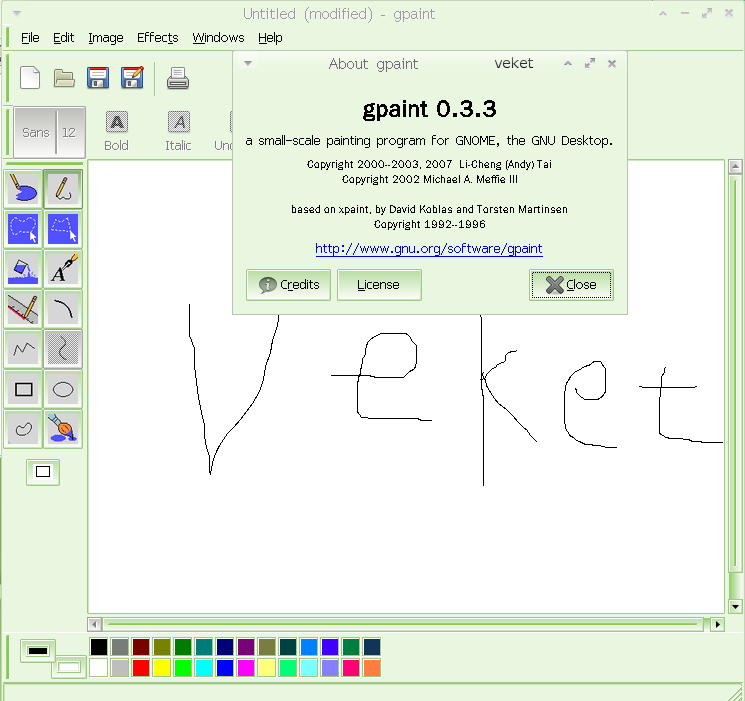Open the File menu
The image size is (745, 701).
[30, 38]
